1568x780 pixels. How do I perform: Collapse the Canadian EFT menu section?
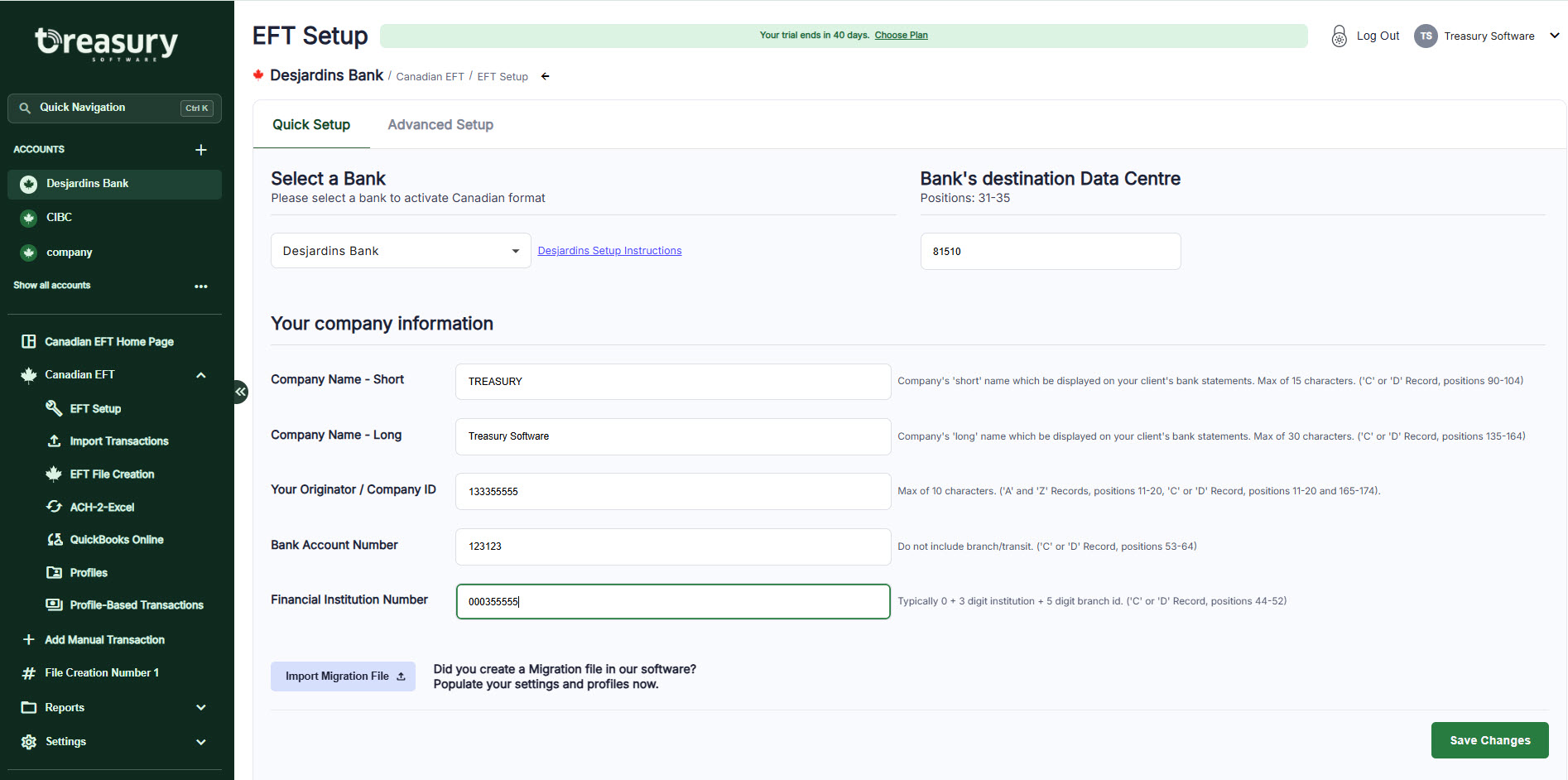point(200,375)
